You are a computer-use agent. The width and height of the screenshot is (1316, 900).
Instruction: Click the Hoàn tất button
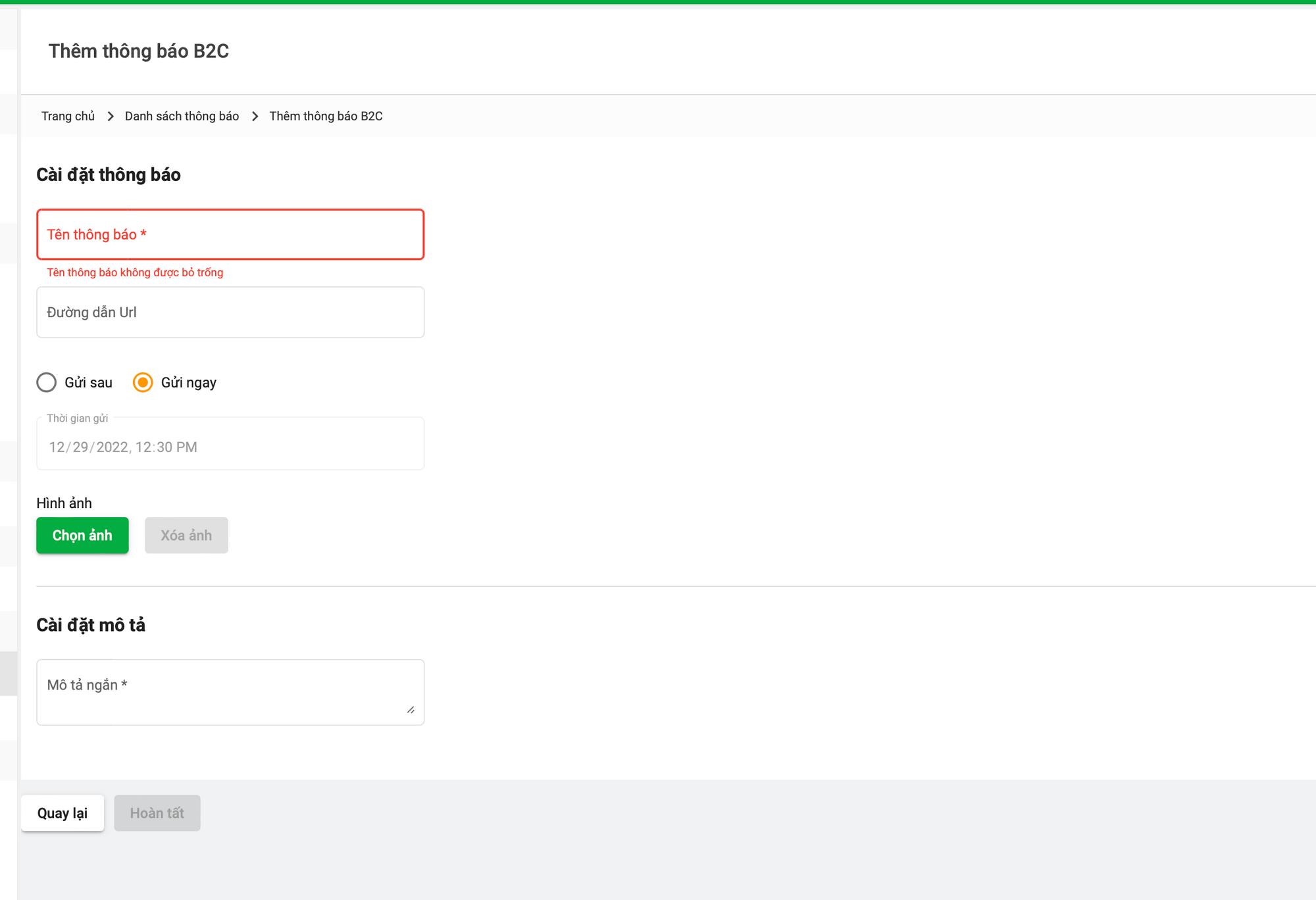pos(157,813)
